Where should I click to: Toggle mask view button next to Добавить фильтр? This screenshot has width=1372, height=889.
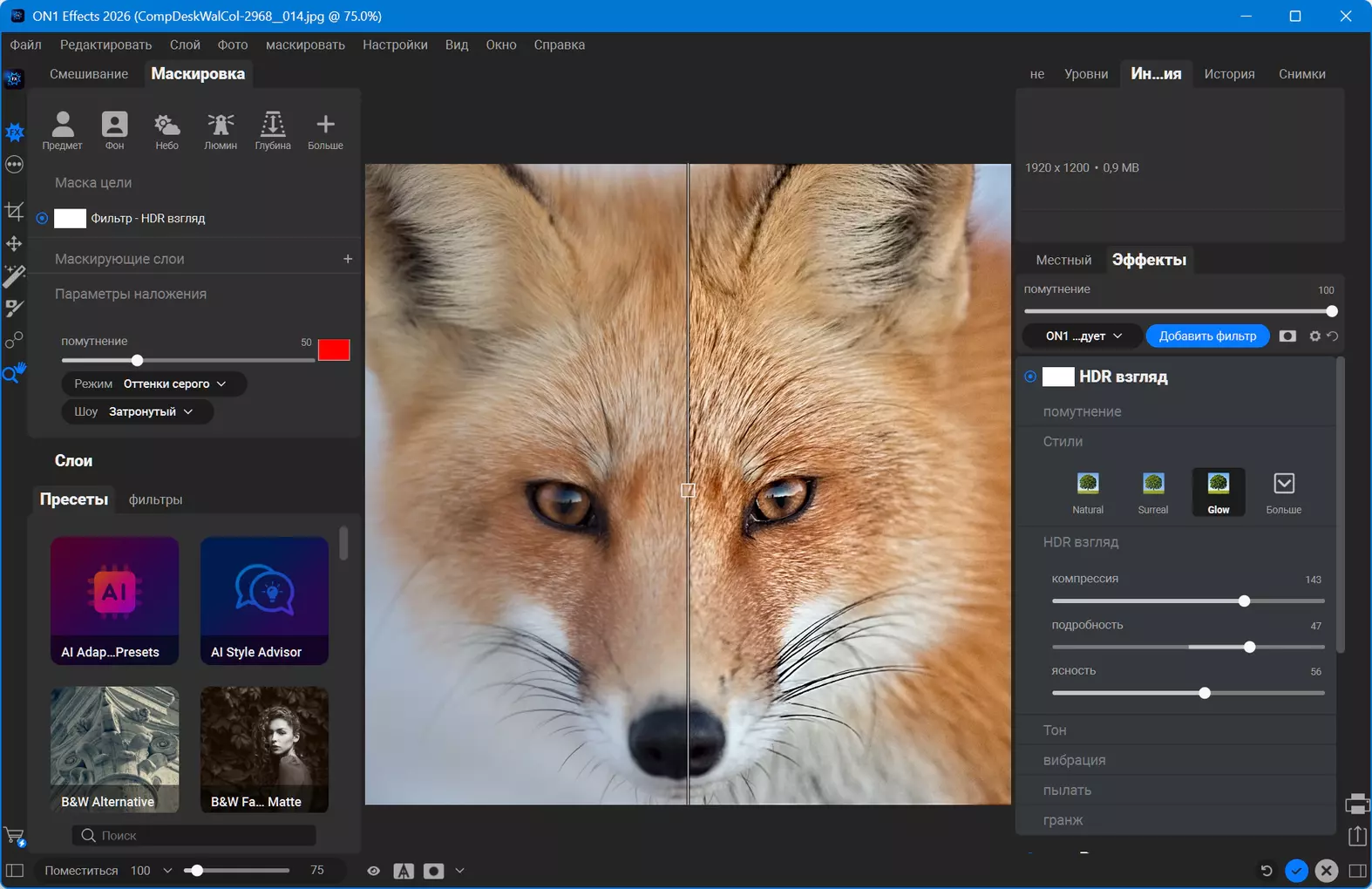(1287, 336)
